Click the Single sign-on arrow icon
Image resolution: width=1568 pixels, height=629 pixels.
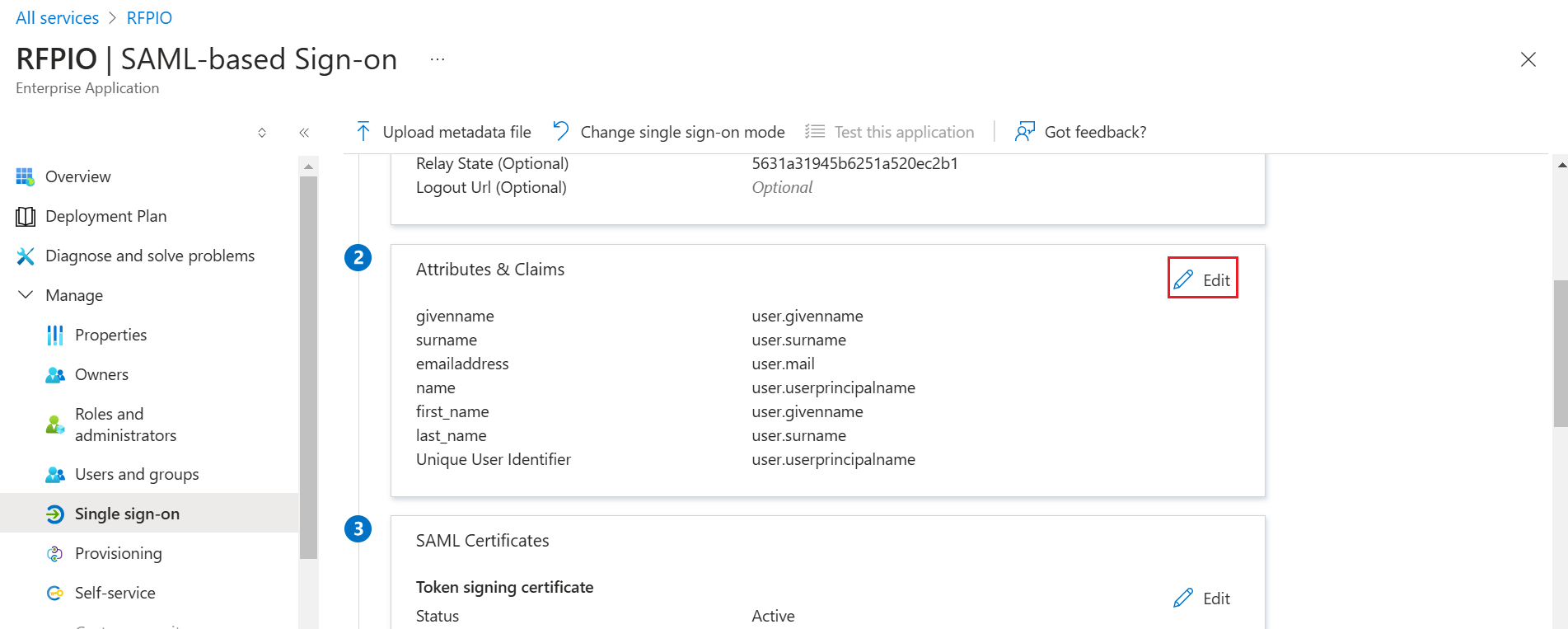tap(55, 514)
